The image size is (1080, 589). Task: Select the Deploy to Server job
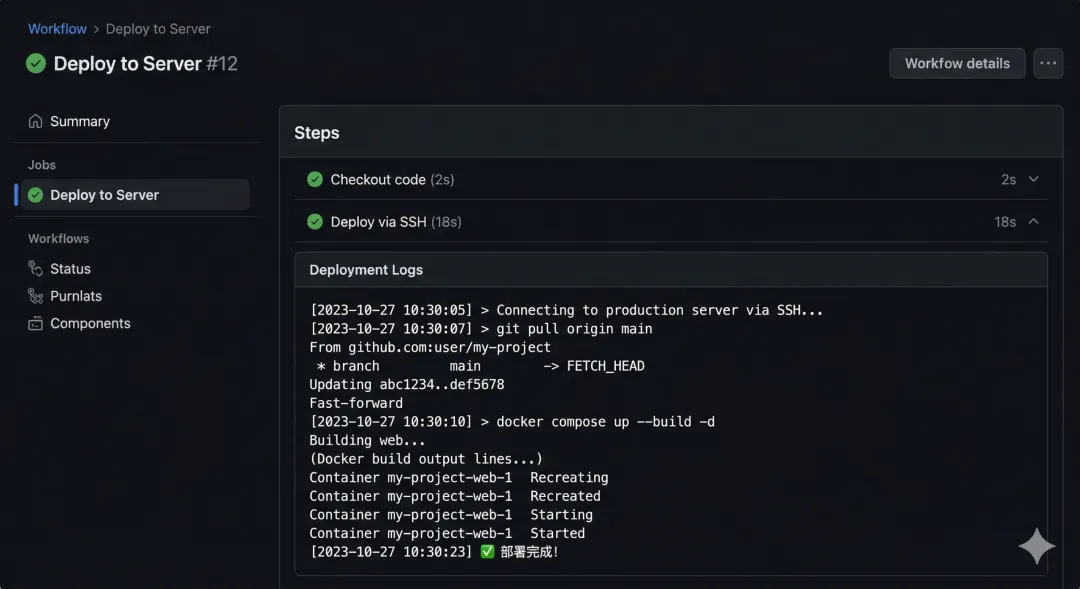point(104,195)
